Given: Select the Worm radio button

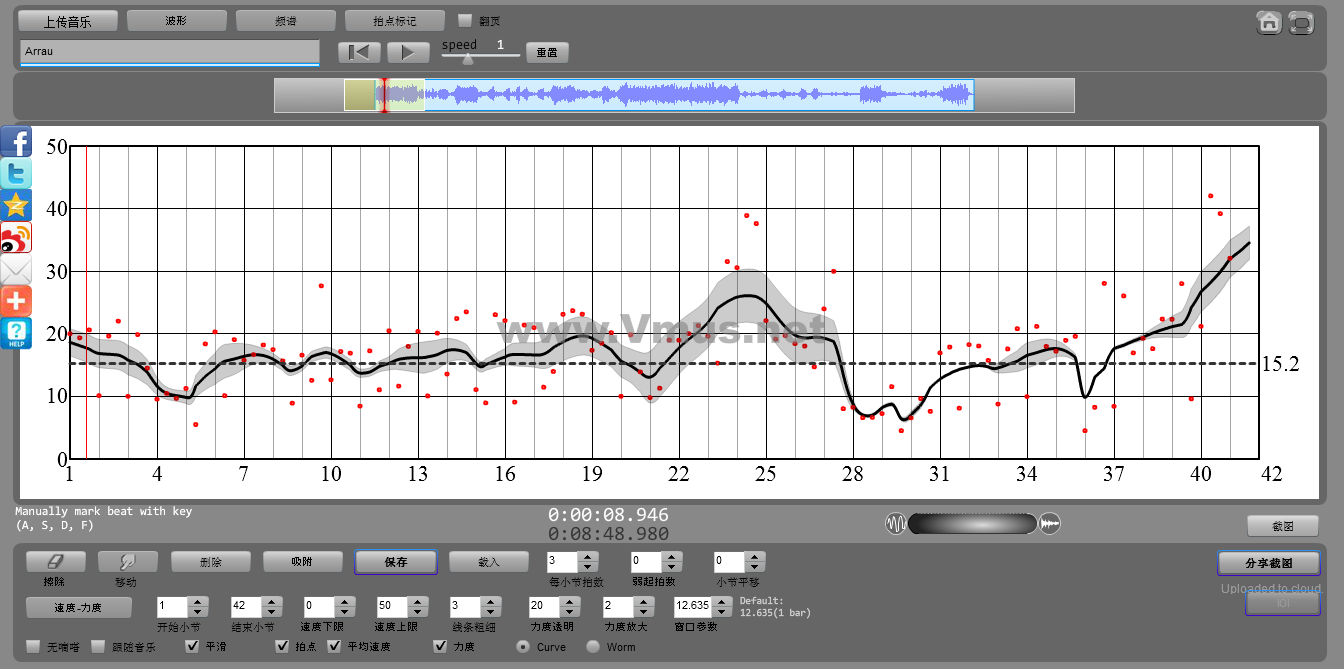Looking at the screenshot, I should point(593,647).
